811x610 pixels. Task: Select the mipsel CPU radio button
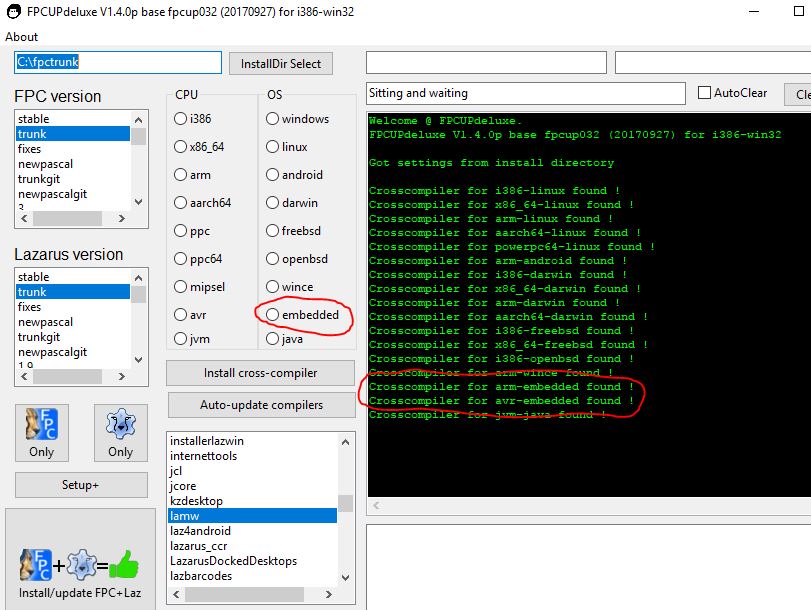pyautogui.click(x=180, y=286)
